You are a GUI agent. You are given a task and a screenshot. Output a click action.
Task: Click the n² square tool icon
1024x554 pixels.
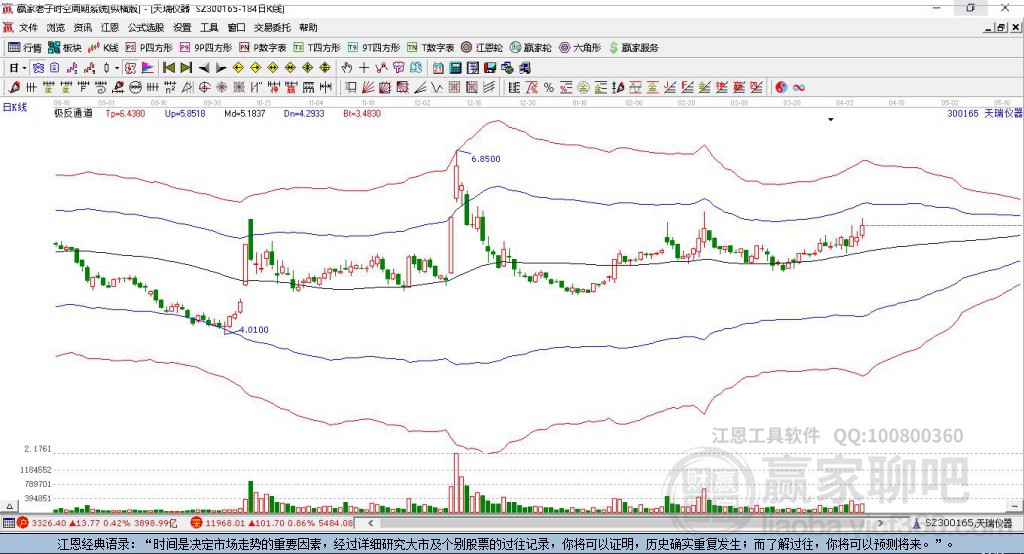pos(170,87)
